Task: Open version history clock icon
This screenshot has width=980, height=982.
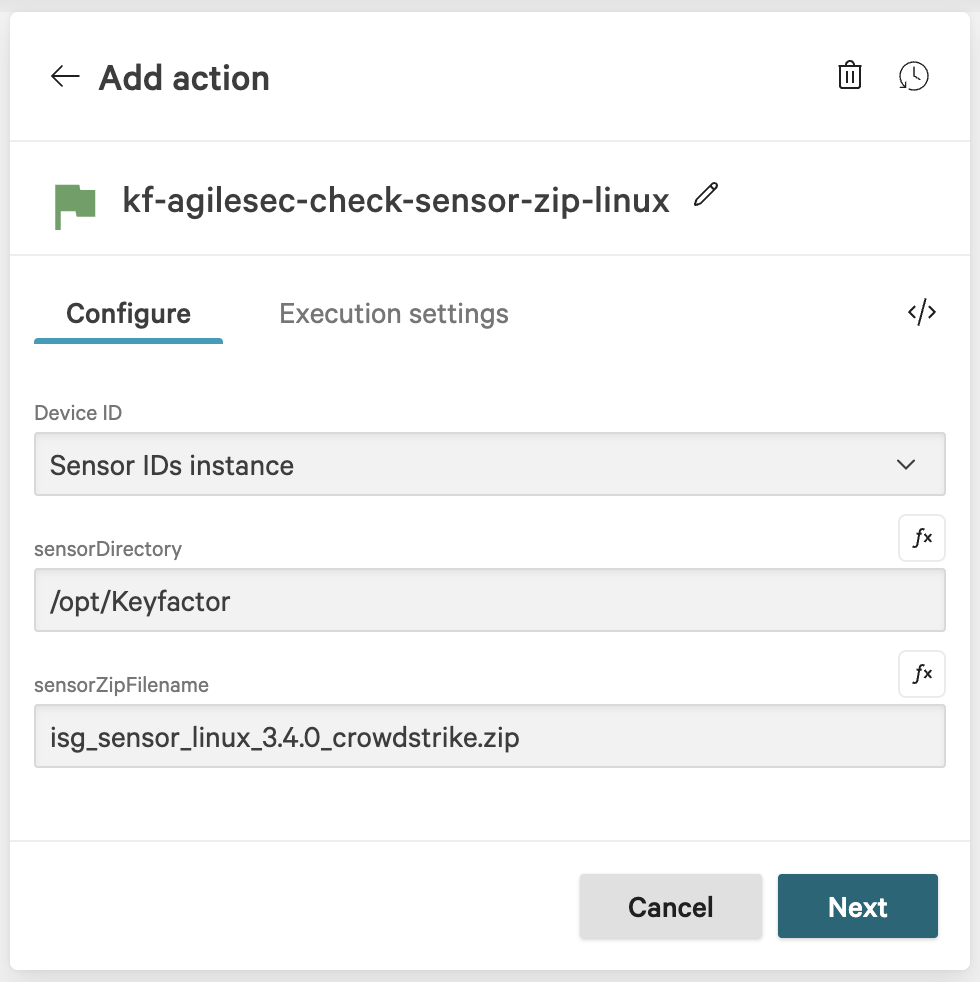Action: click(x=913, y=76)
